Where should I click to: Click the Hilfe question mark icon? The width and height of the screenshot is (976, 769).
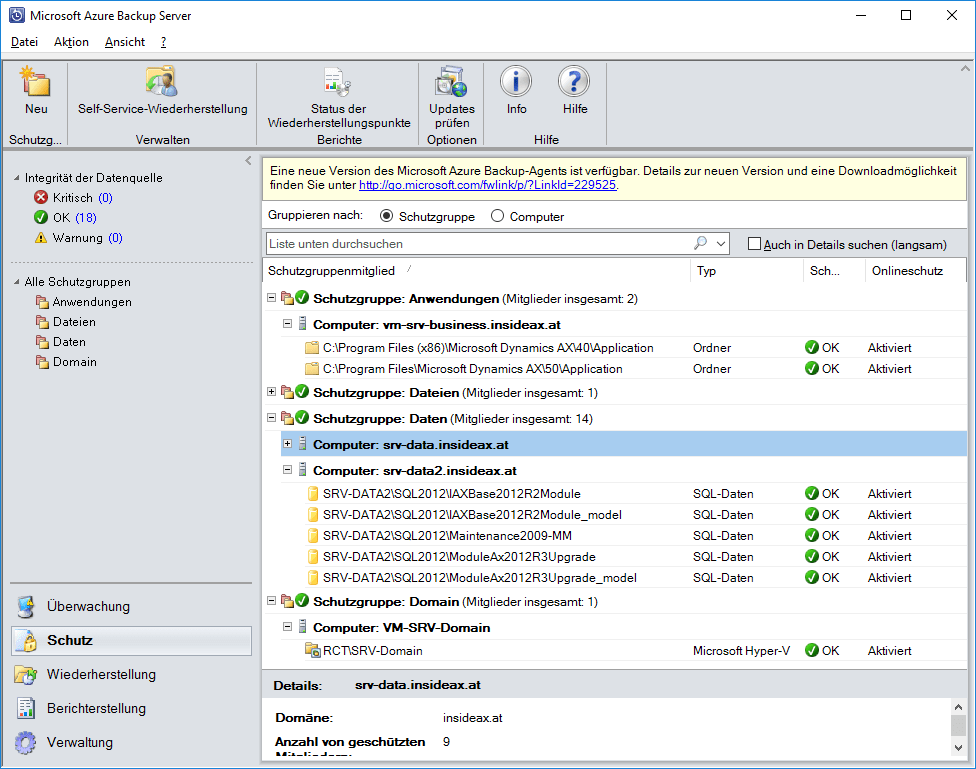pyautogui.click(x=574, y=83)
